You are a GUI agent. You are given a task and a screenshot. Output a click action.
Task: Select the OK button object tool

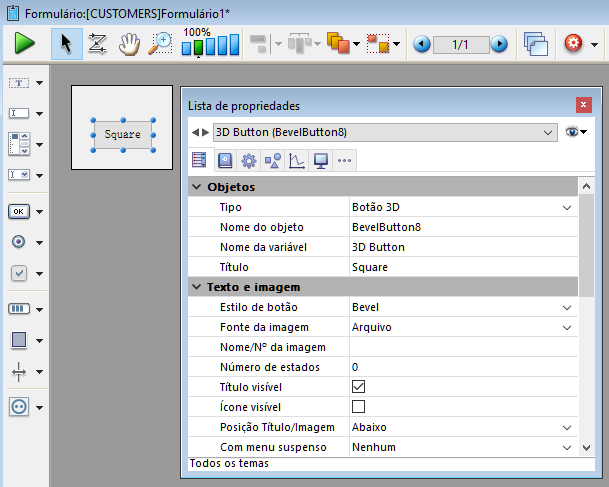point(19,211)
